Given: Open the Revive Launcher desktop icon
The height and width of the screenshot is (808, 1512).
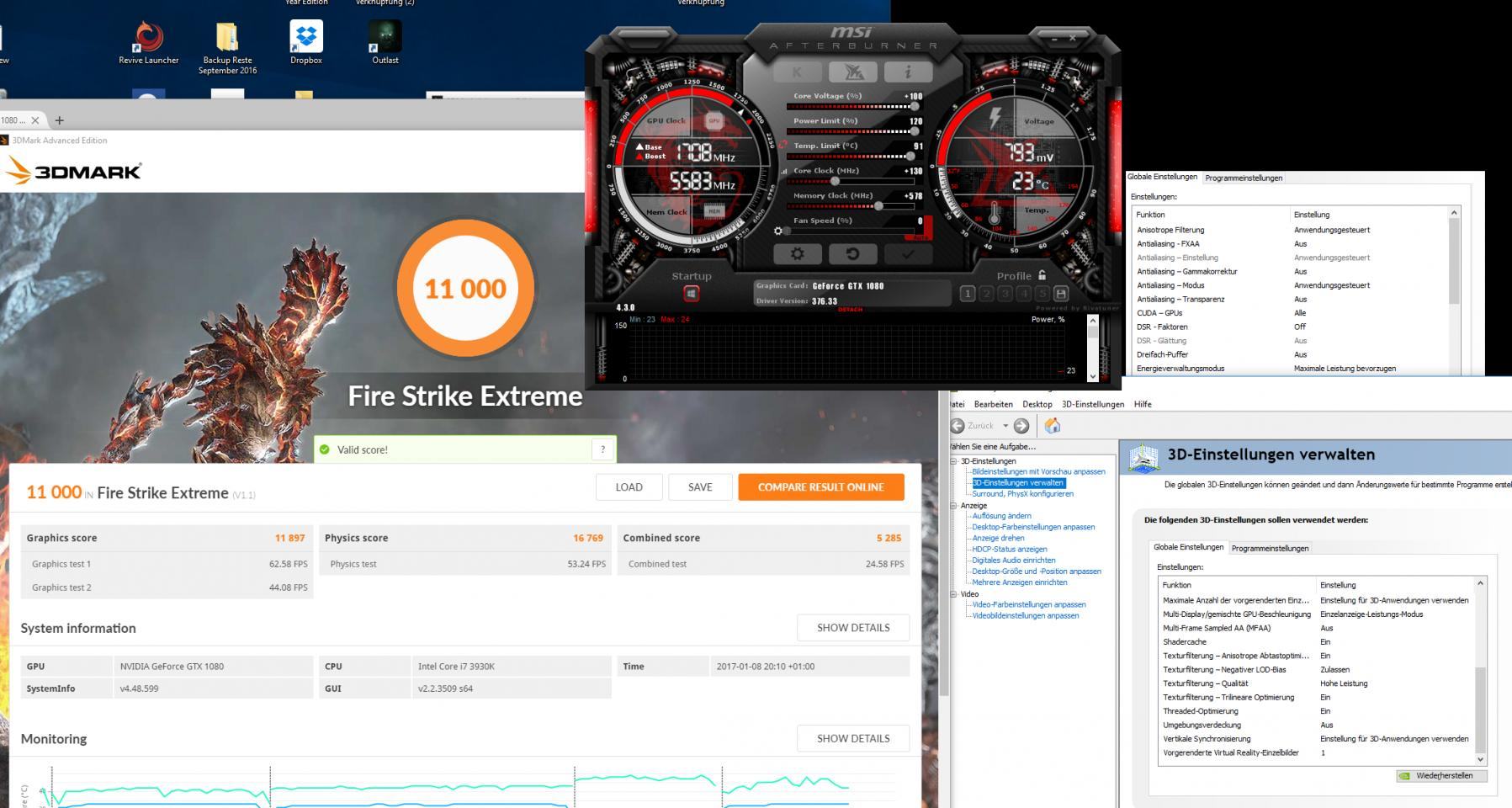Looking at the screenshot, I should click(149, 42).
